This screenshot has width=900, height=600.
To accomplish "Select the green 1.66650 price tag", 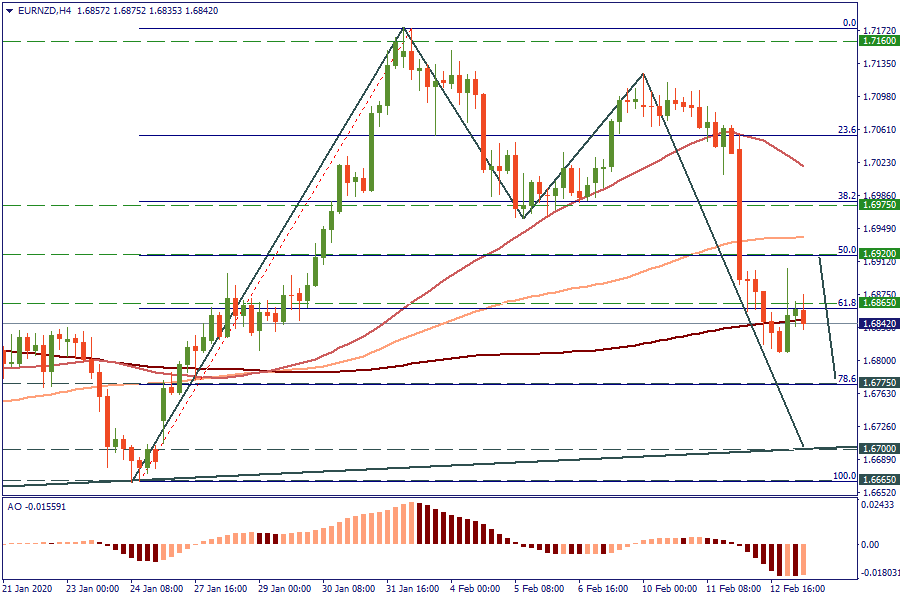I will coord(879,480).
